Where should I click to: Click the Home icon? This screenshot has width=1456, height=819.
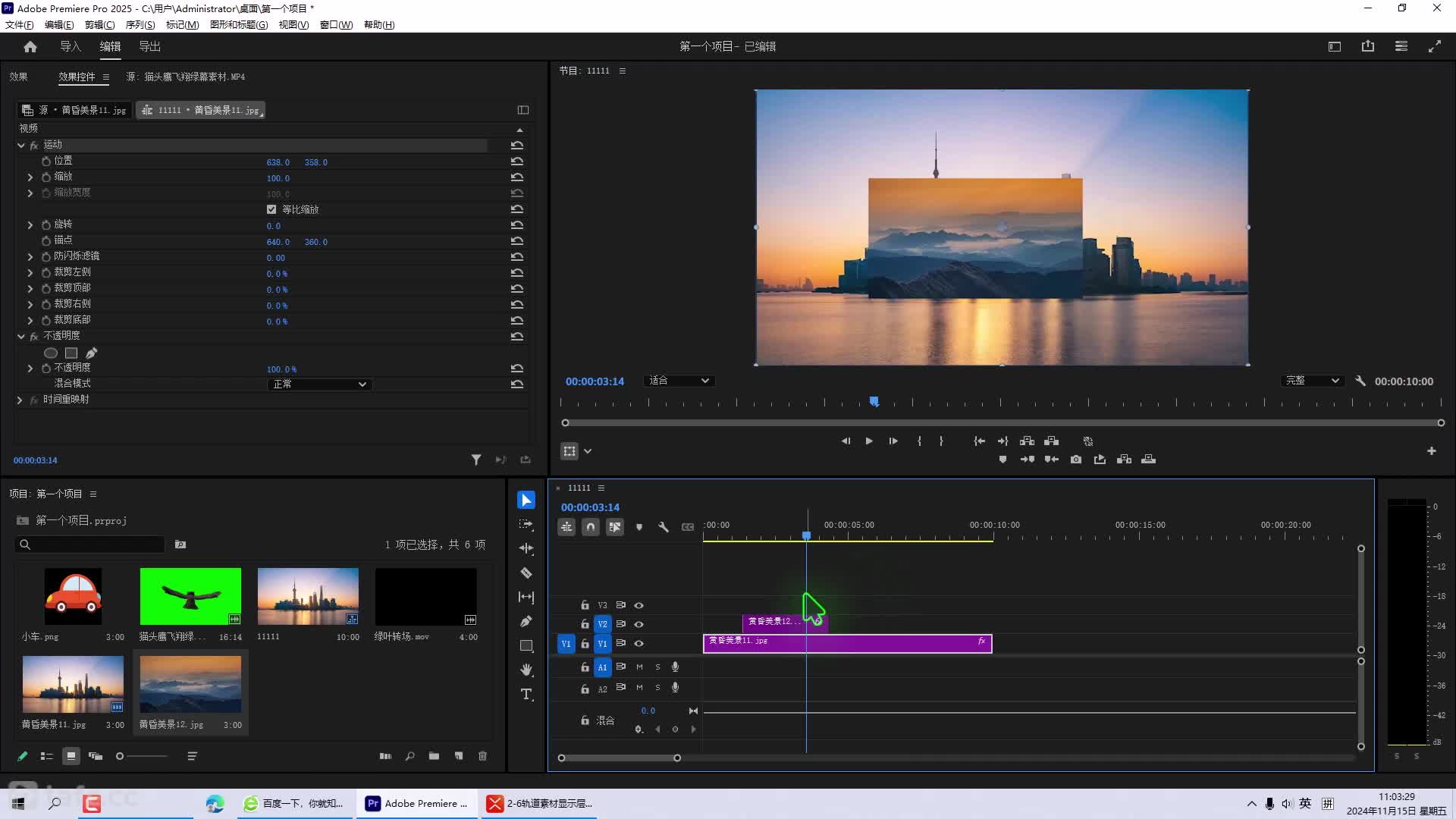(30, 47)
